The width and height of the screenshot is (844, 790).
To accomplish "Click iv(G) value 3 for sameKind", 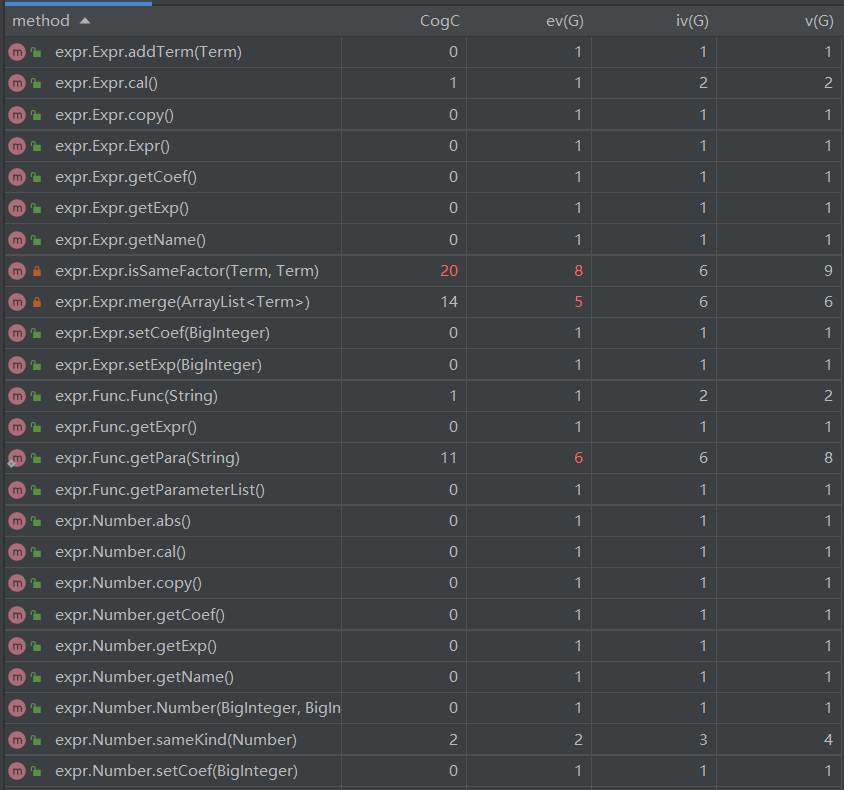I will pyautogui.click(x=704, y=740).
